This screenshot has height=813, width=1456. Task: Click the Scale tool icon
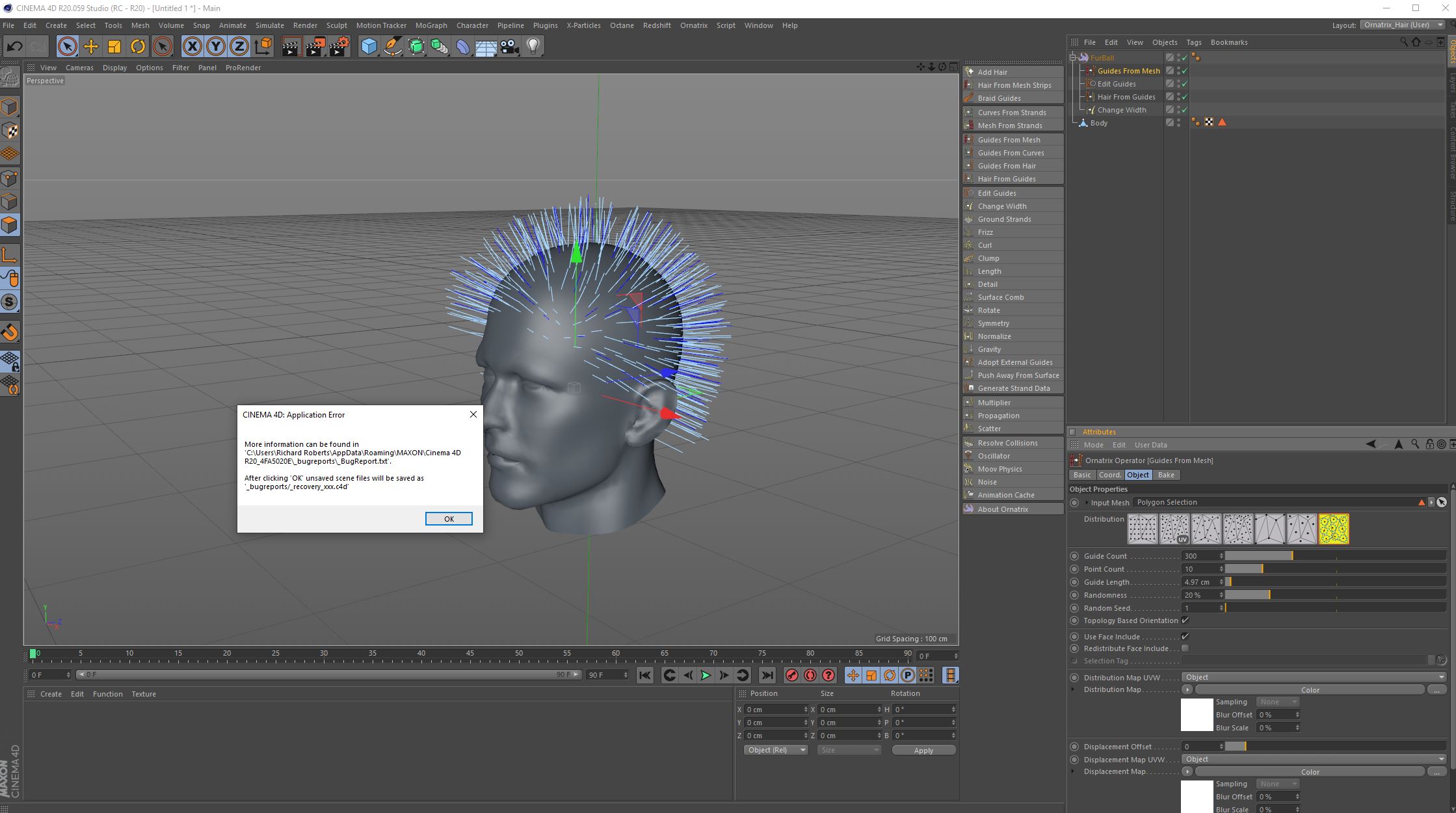(114, 46)
